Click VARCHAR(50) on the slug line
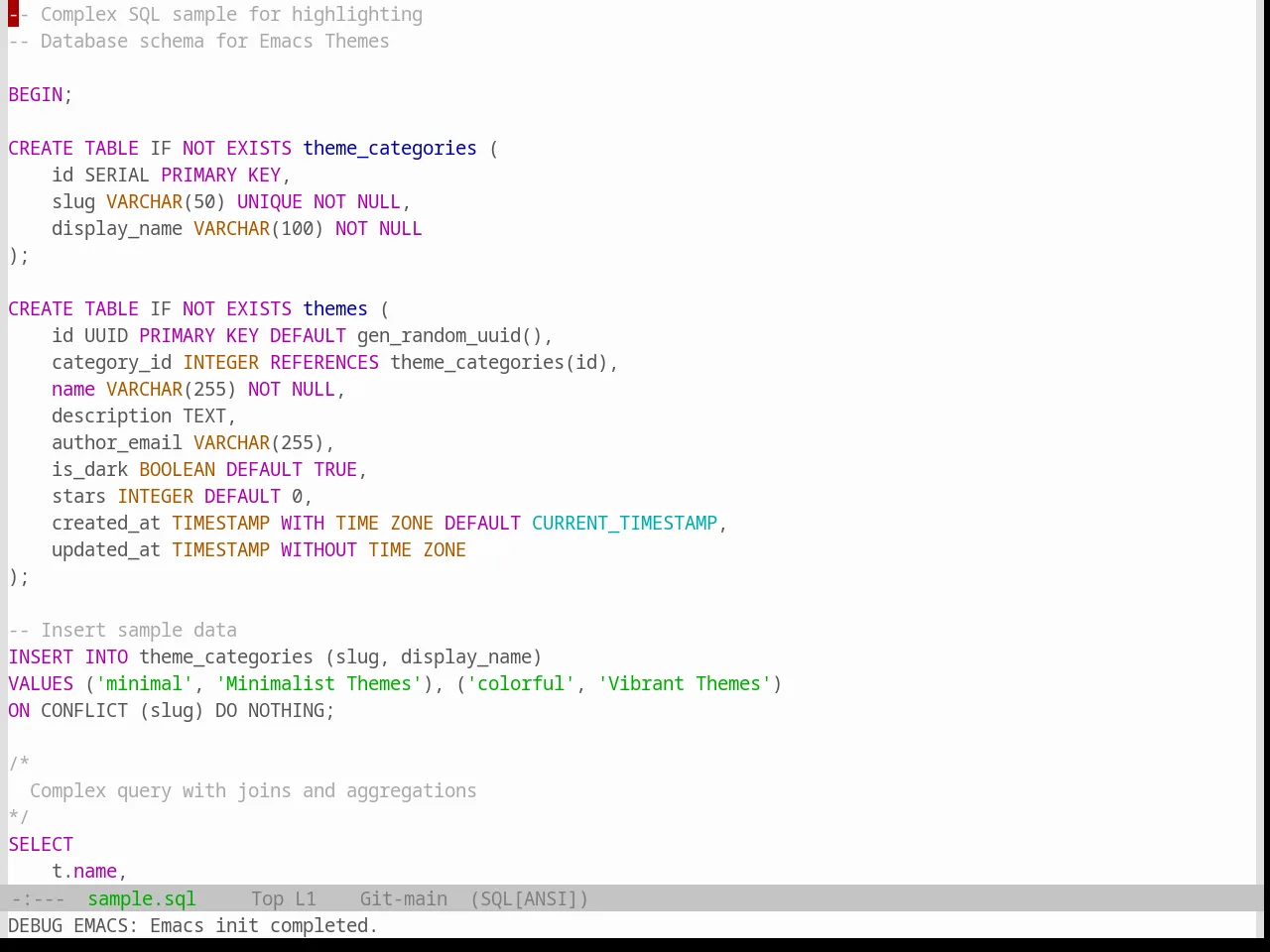The height and width of the screenshot is (952, 1270). 167,201
